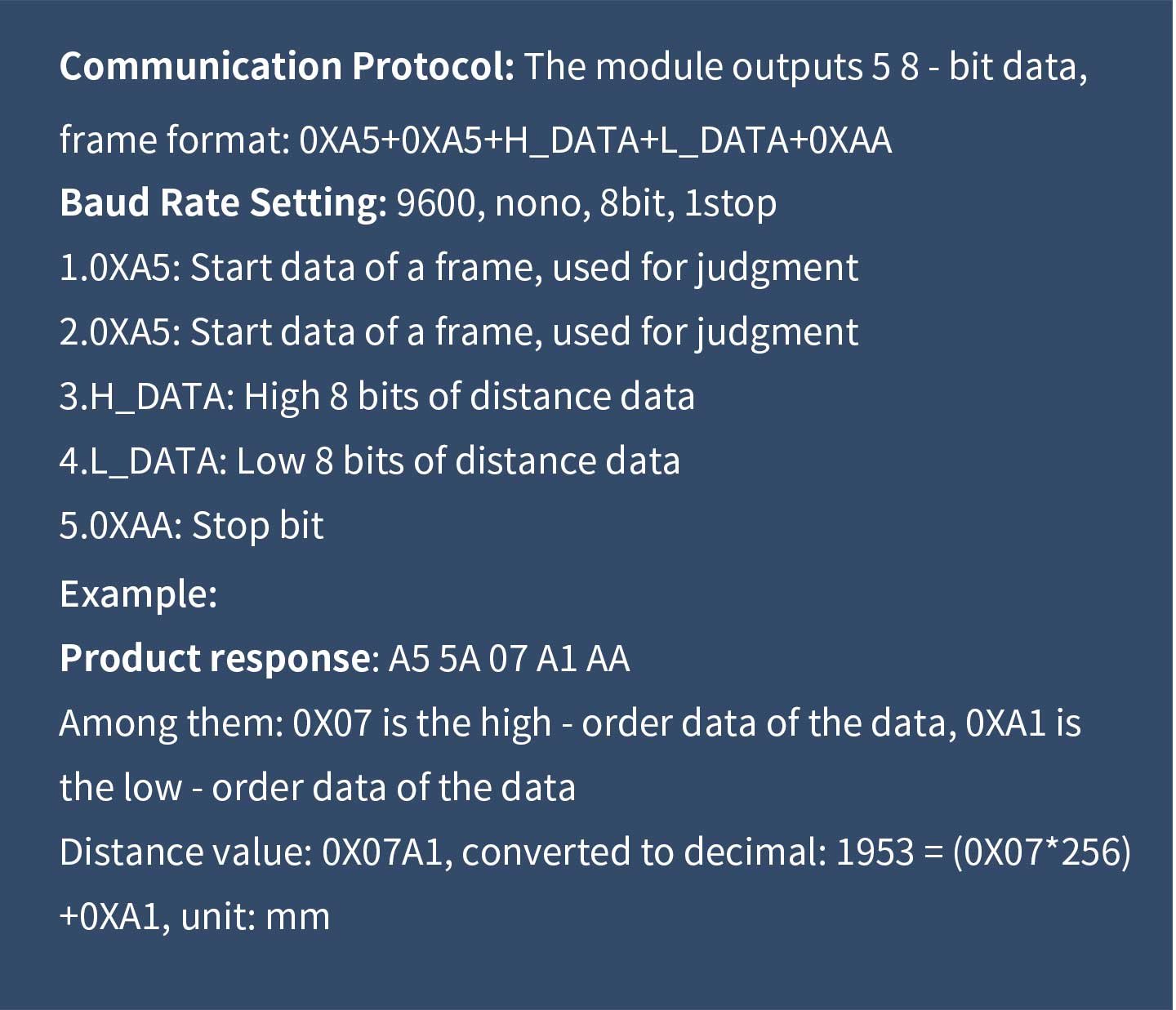The width and height of the screenshot is (1176, 1010).
Task: Click list item 2 describing 0XA5
Action: pyautogui.click(x=458, y=332)
